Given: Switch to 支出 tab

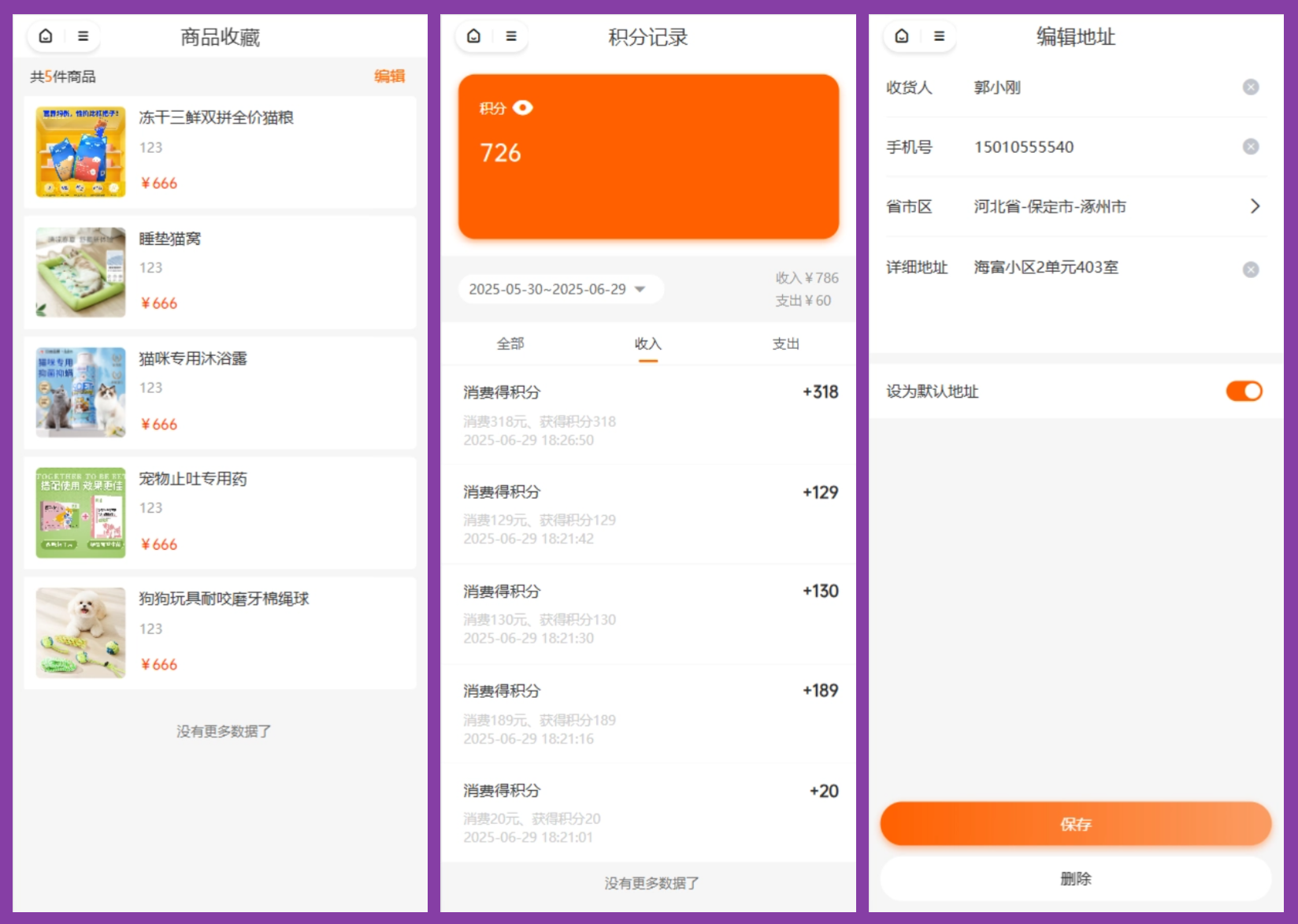Looking at the screenshot, I should 785,344.
